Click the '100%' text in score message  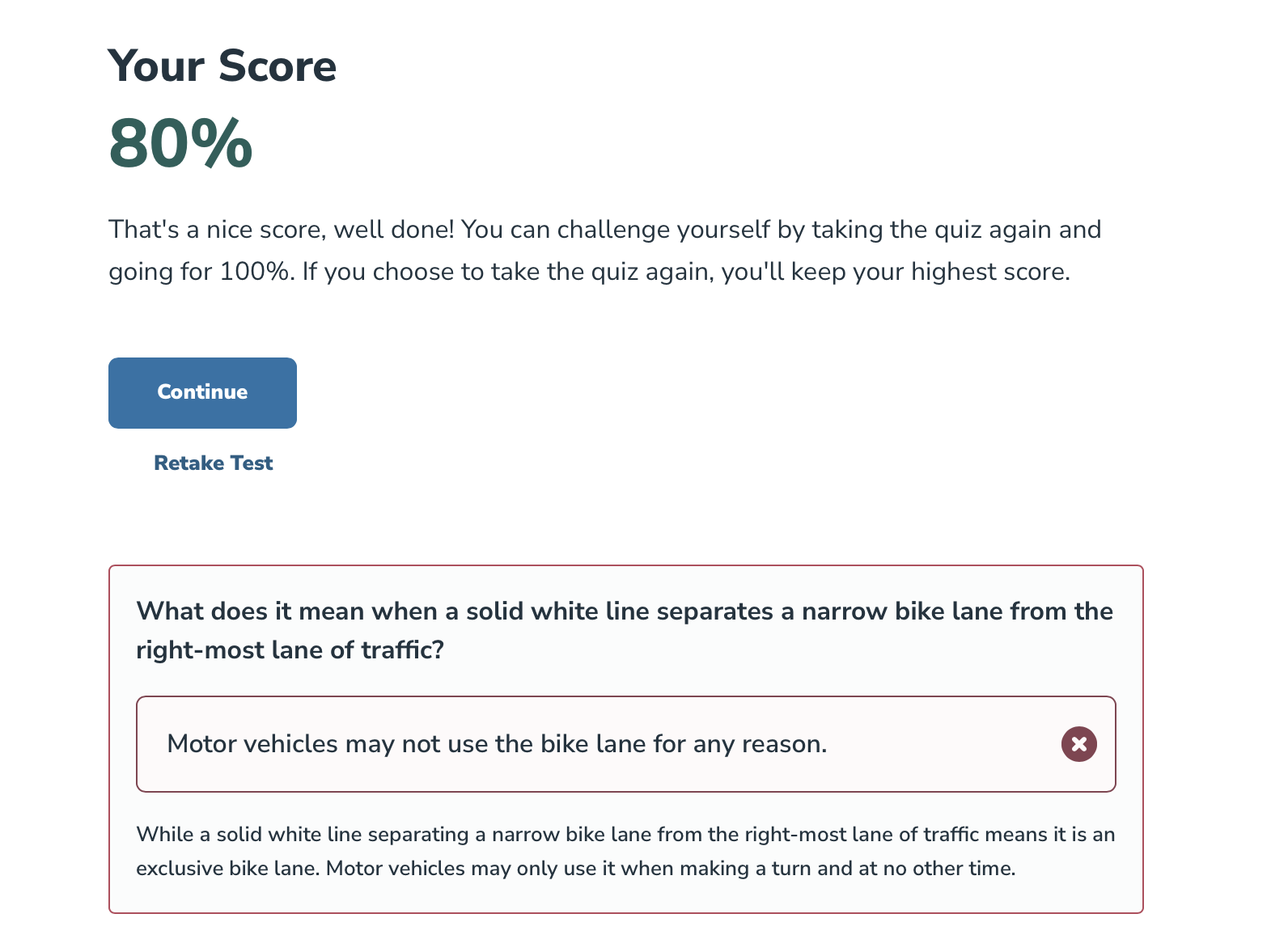pos(253,272)
